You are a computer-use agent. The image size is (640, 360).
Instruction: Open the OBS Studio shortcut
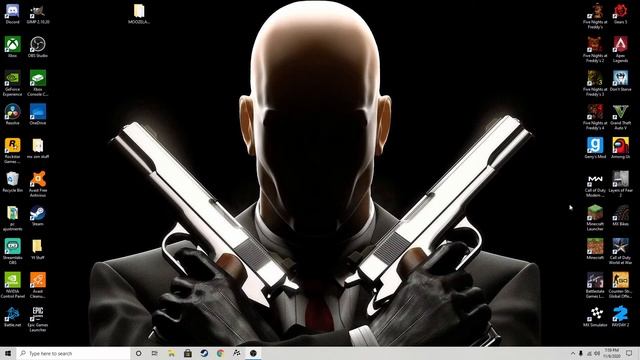coord(38,47)
